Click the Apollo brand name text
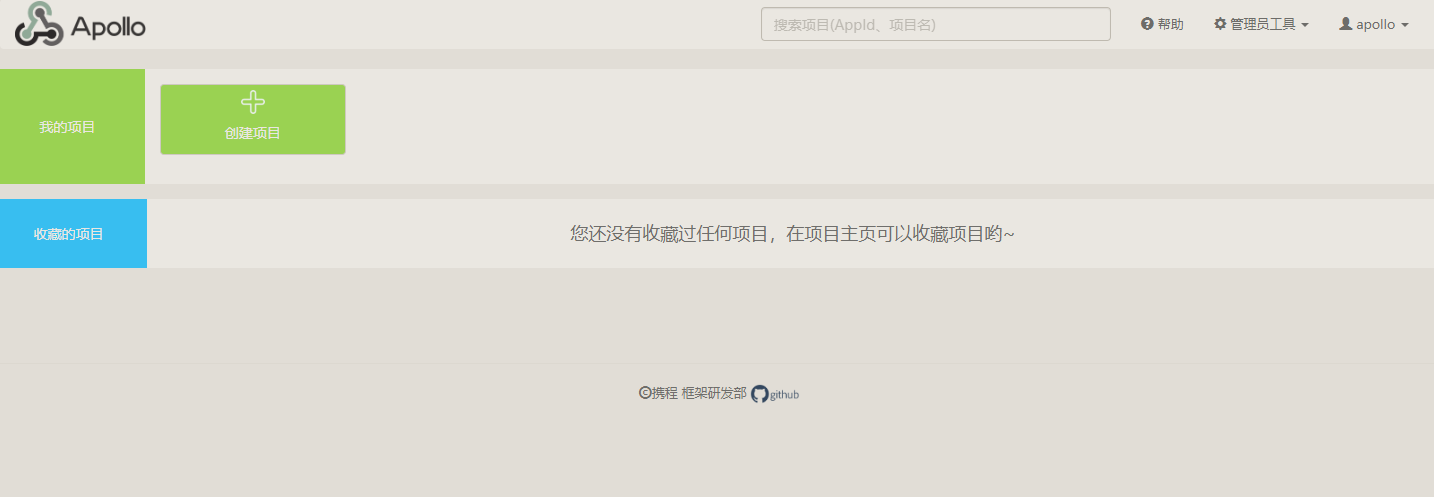Screen dimensions: 1434x497 [x=109, y=26]
